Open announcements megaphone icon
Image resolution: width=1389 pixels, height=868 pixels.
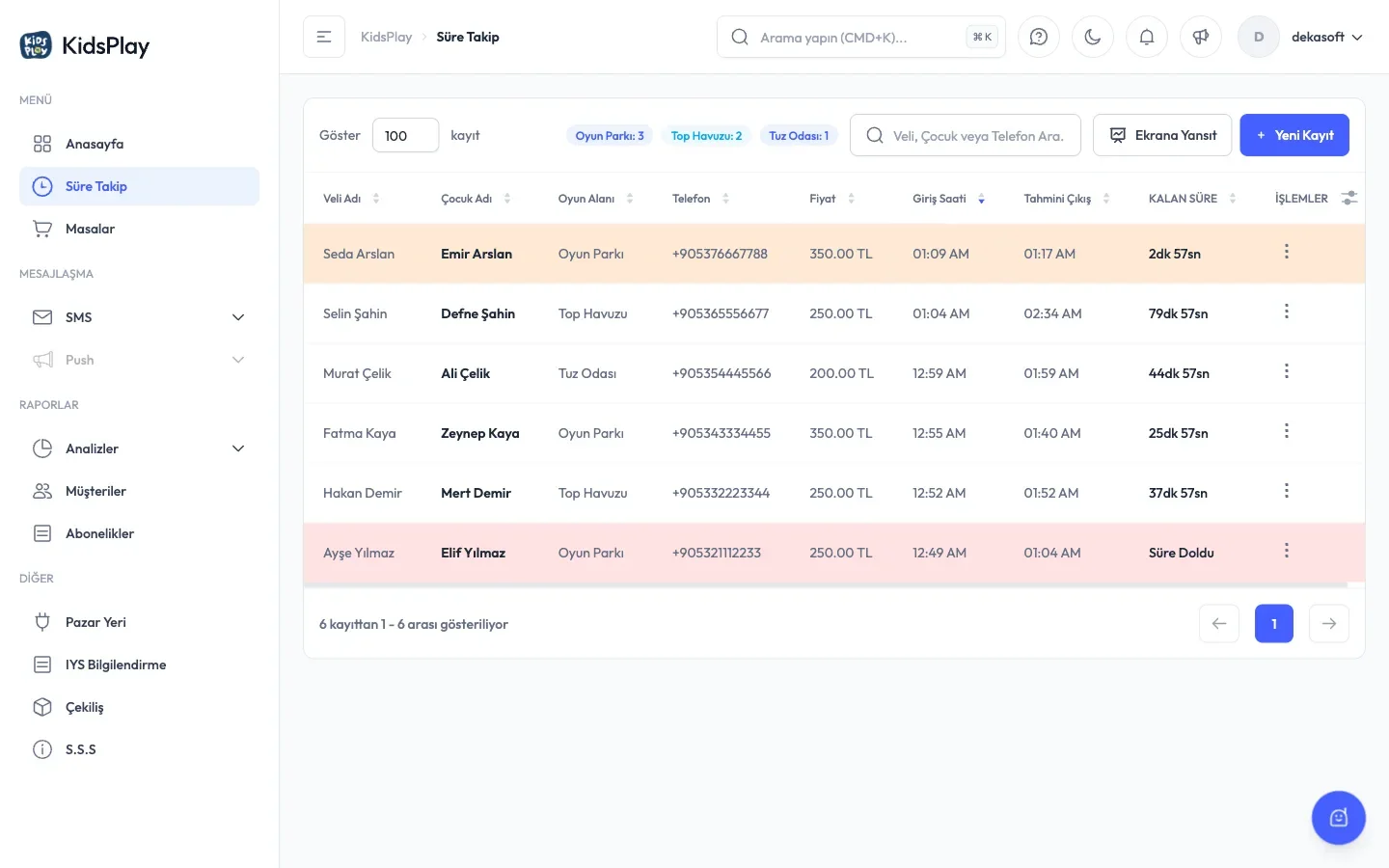tap(1200, 37)
